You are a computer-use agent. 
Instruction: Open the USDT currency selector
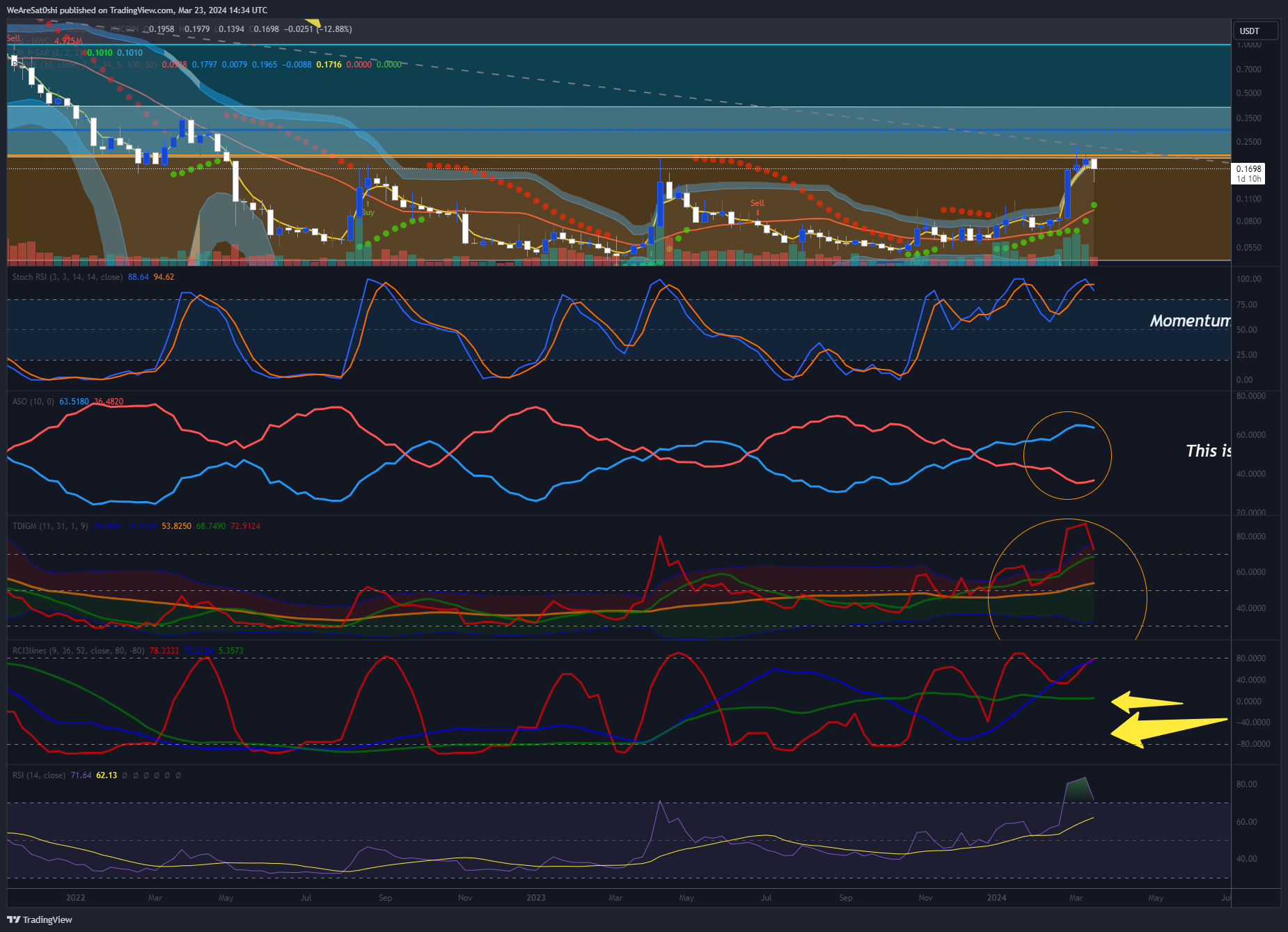1256,31
